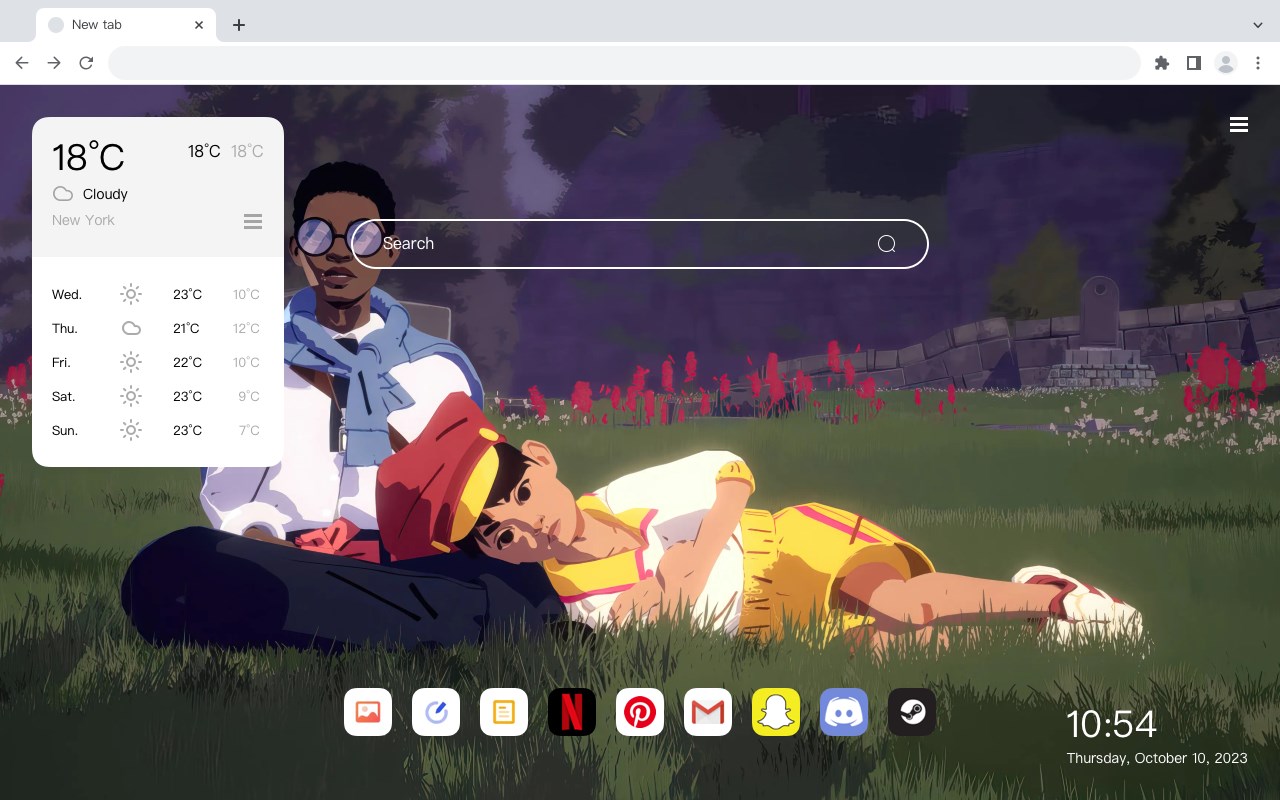
Task: Click the Wed. forecast row label
Action: (67, 294)
